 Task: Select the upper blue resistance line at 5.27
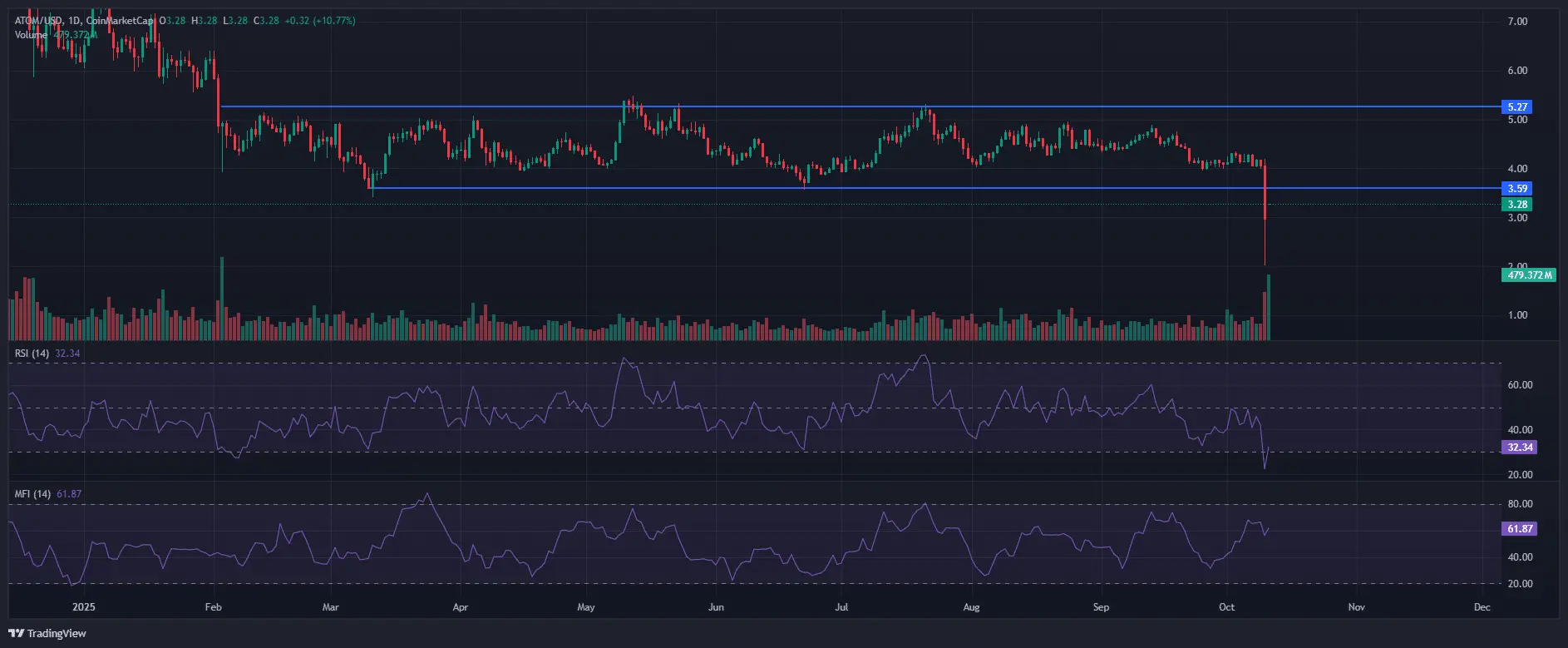pyautogui.click(x=860, y=106)
